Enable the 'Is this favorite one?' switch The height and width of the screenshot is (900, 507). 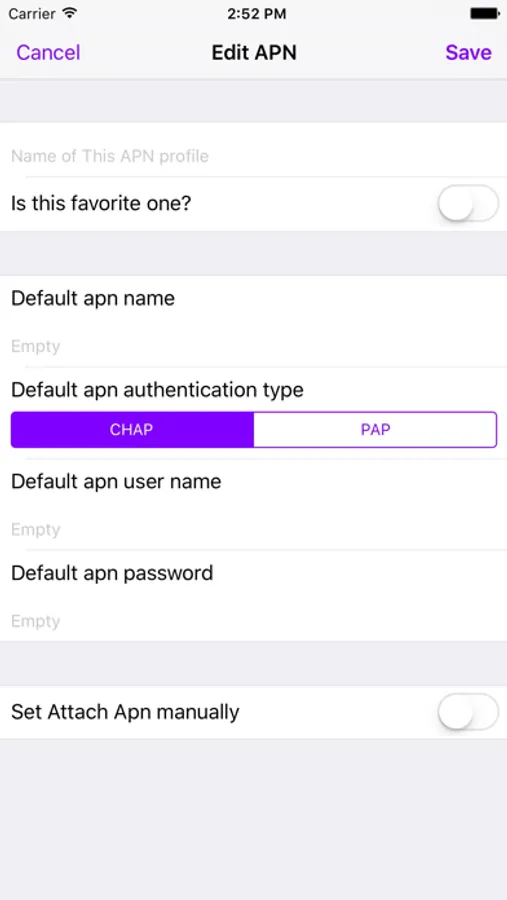[468, 203]
